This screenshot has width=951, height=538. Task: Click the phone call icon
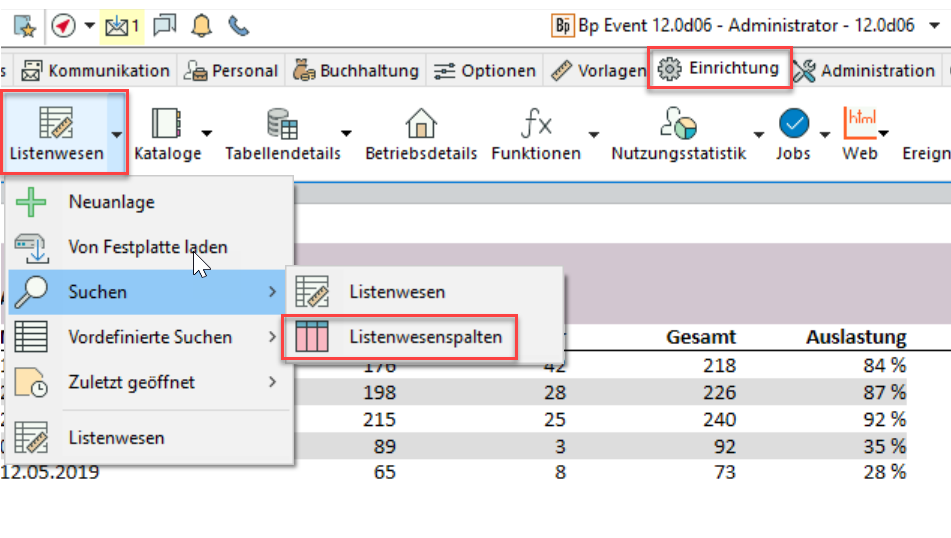(238, 24)
